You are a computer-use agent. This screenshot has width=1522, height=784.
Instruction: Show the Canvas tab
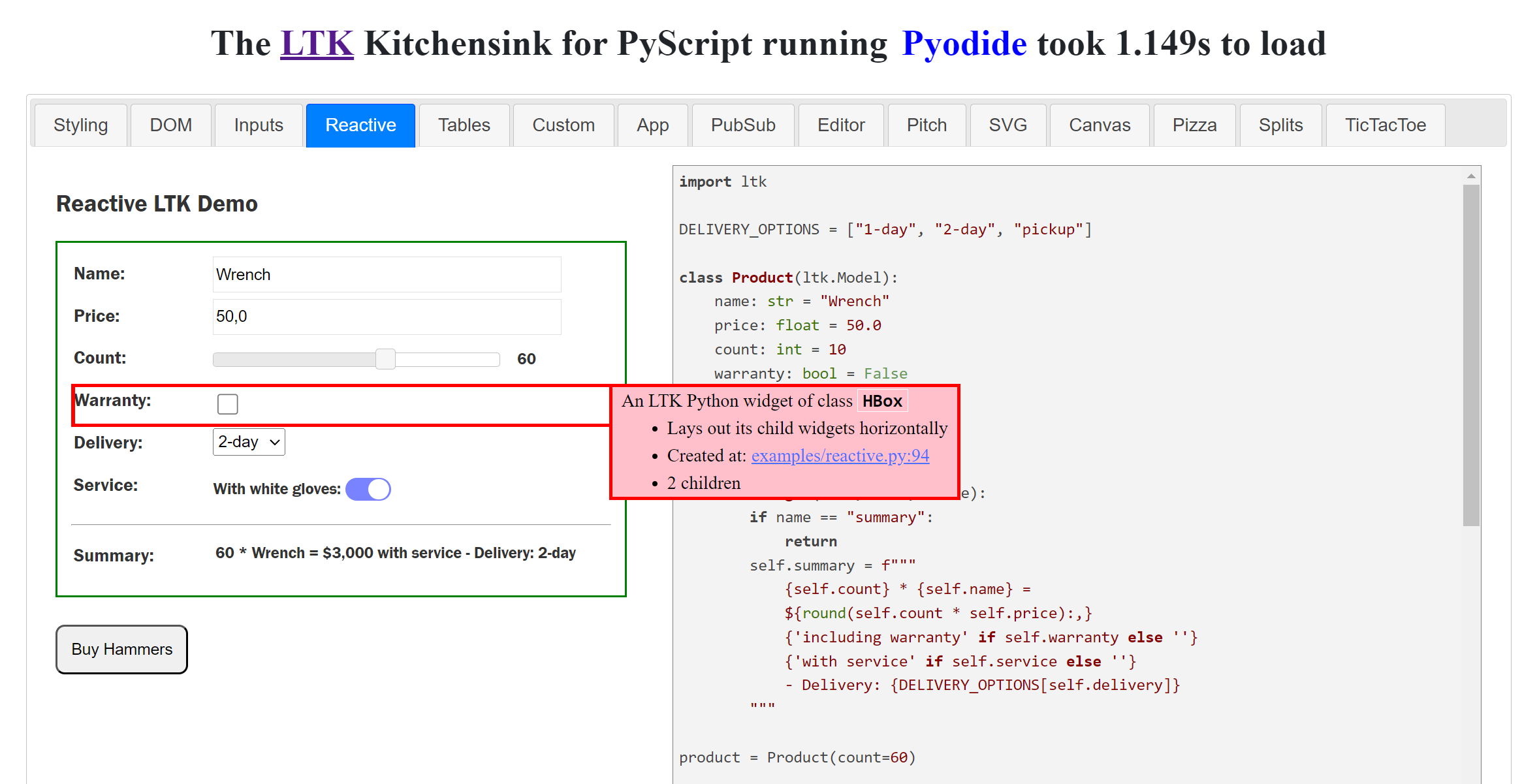1099,125
